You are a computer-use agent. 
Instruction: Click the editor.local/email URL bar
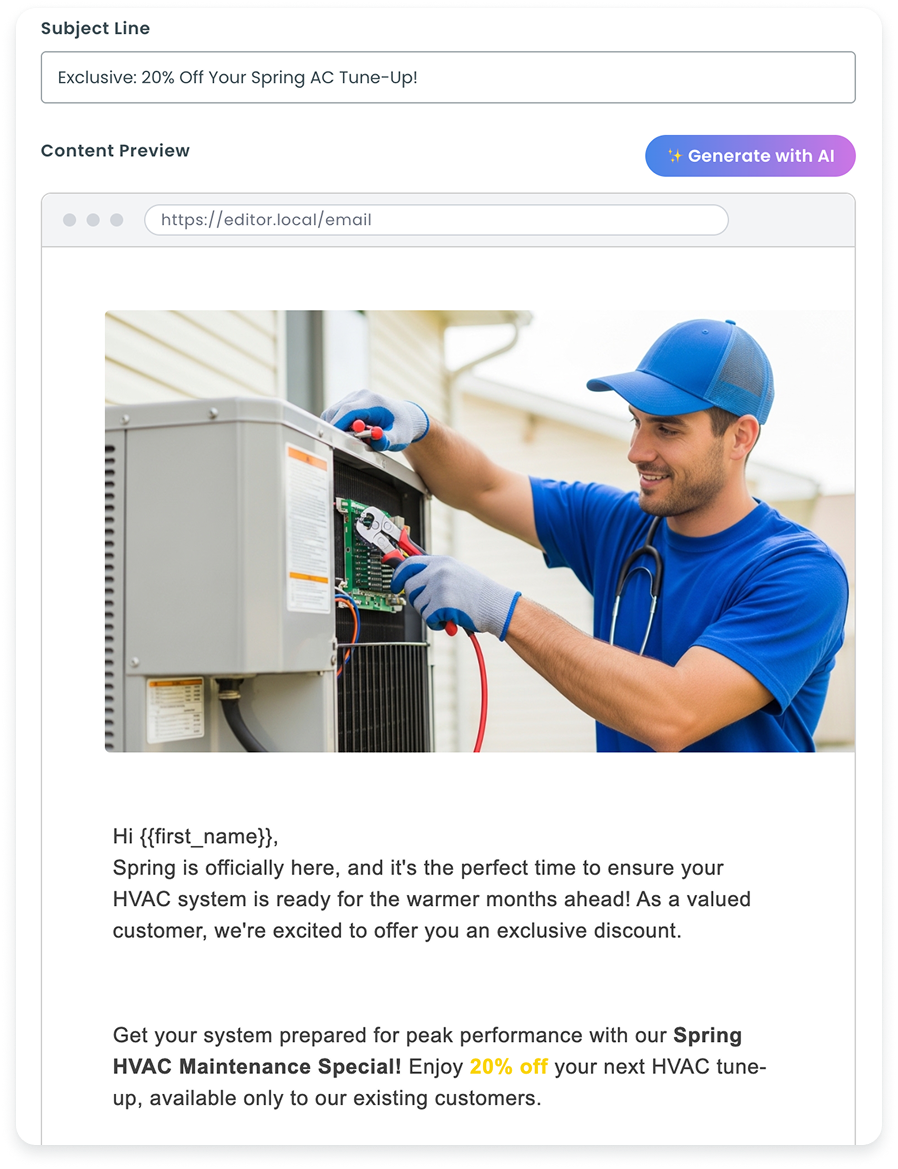click(436, 220)
